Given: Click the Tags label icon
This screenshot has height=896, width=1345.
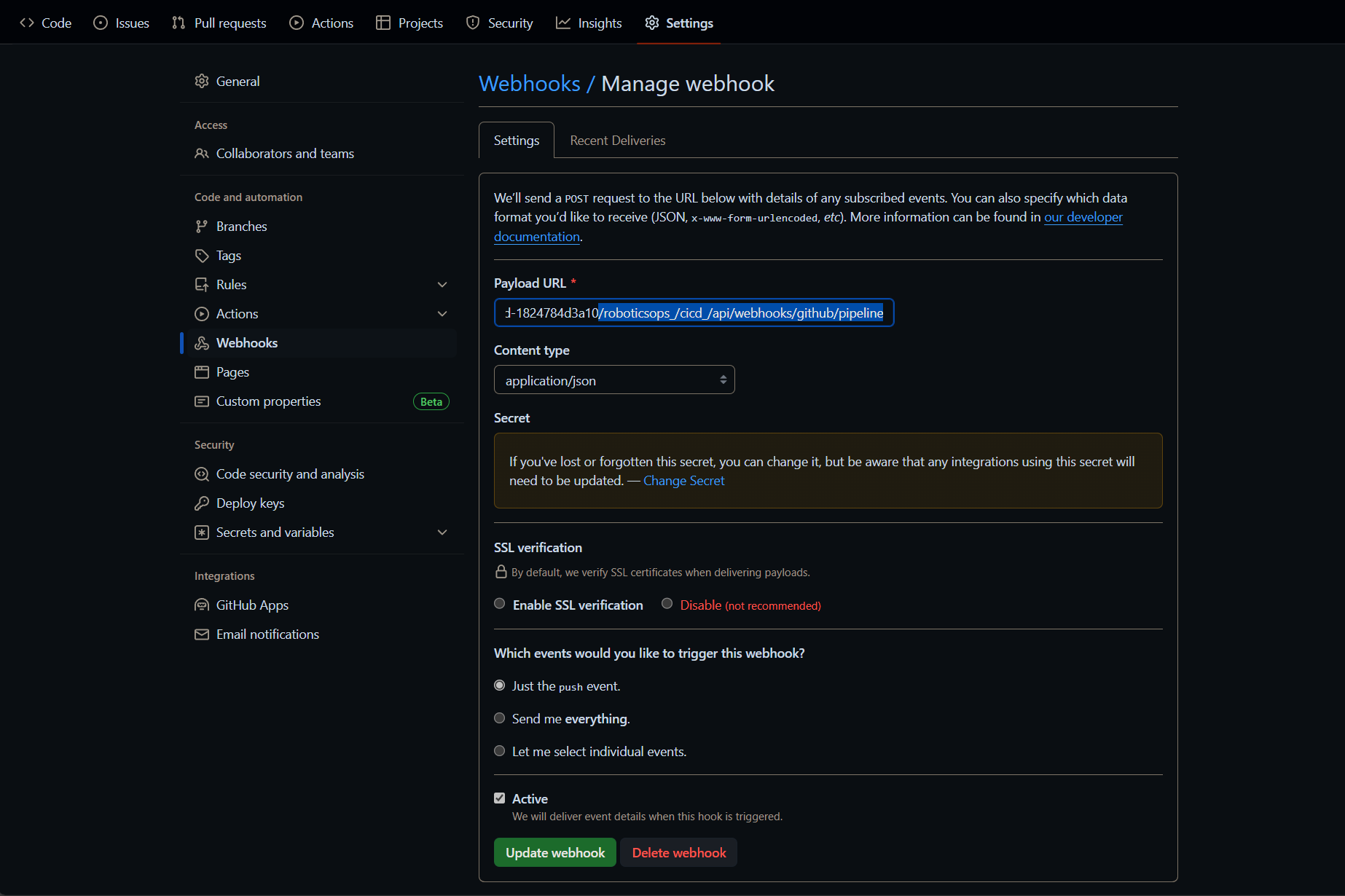Looking at the screenshot, I should 202,256.
